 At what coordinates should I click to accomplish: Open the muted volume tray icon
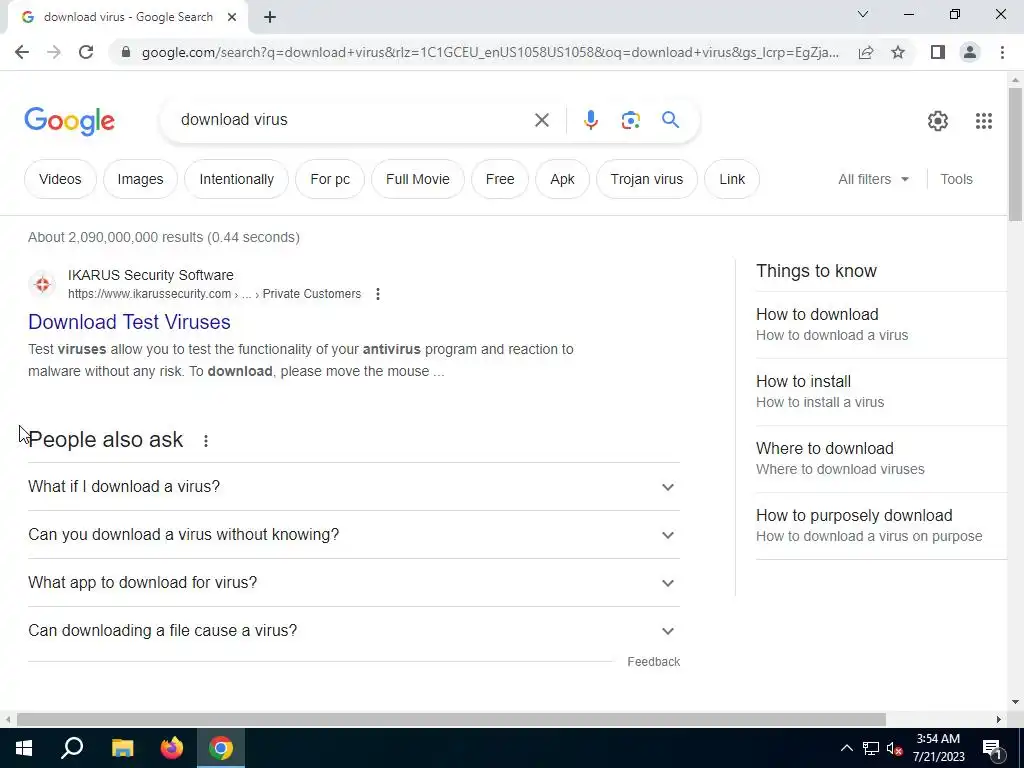[895, 748]
